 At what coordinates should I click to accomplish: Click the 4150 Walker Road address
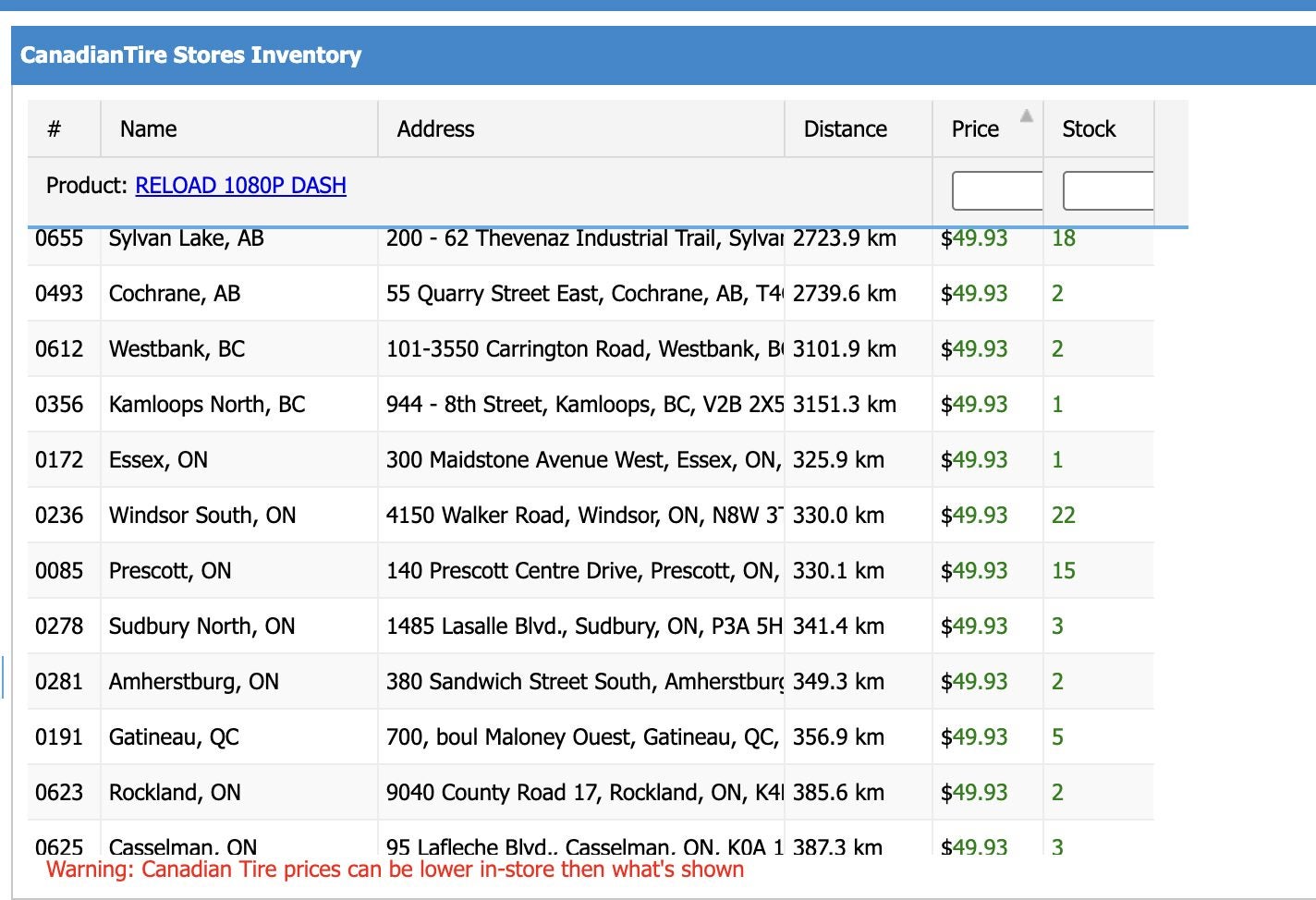click(x=584, y=516)
